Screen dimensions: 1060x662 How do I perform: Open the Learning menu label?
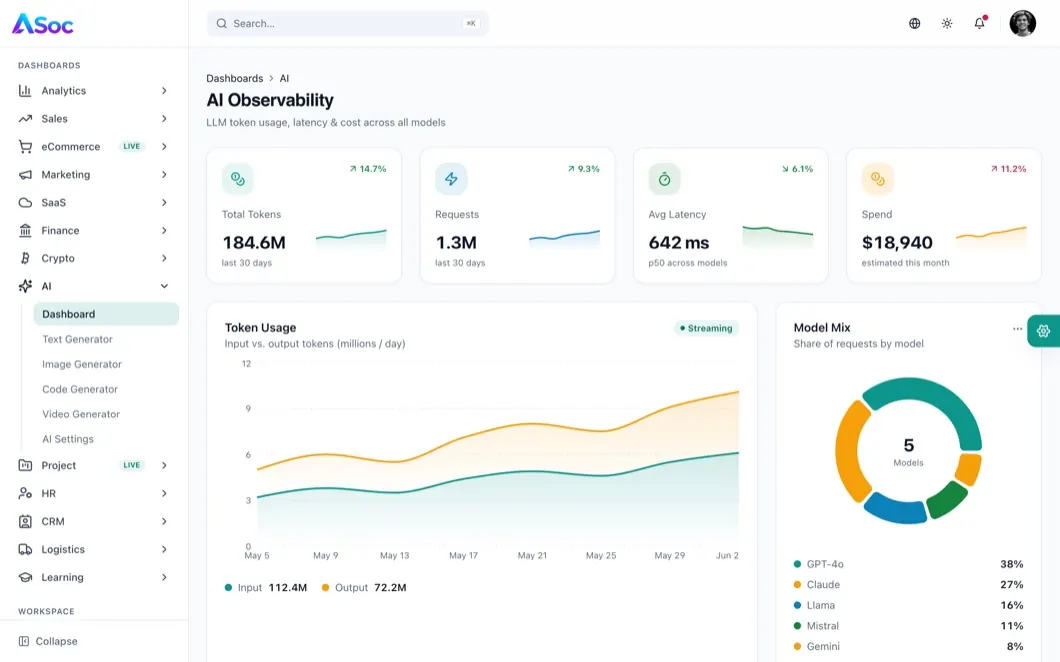[62, 577]
